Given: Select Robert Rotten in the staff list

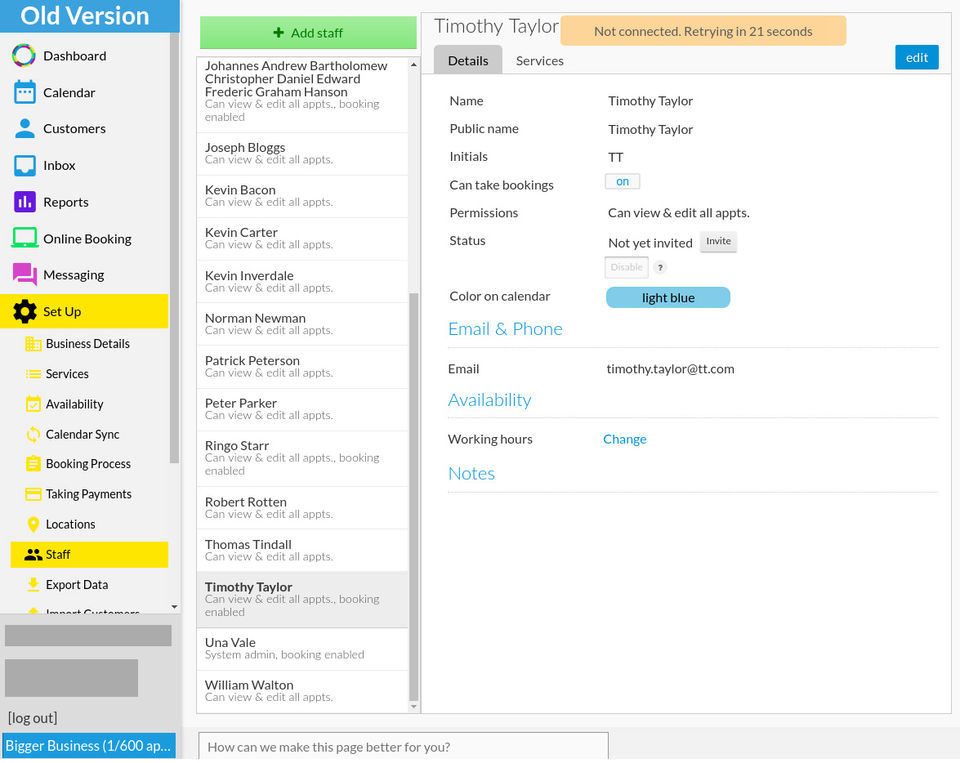Looking at the screenshot, I should point(302,508).
